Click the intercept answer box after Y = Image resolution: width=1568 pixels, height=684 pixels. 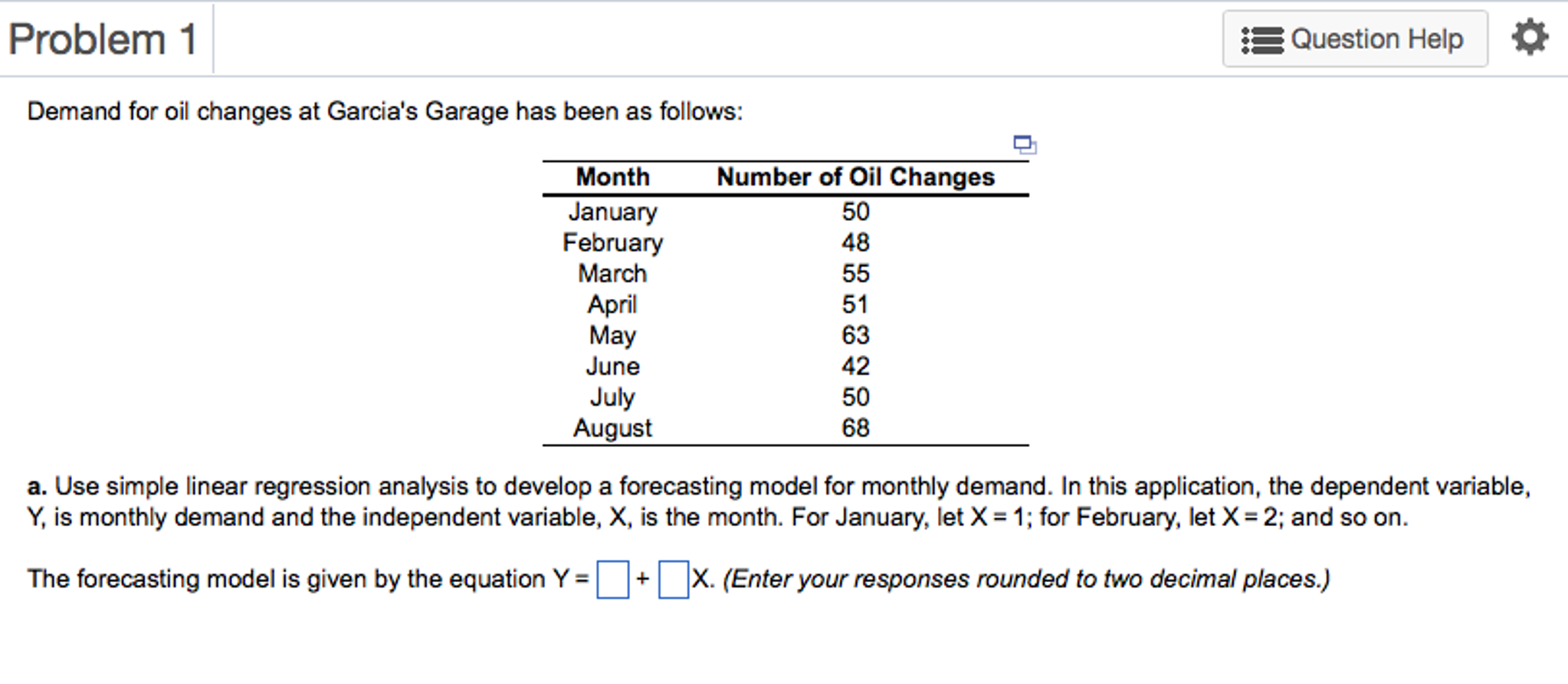click(x=612, y=580)
